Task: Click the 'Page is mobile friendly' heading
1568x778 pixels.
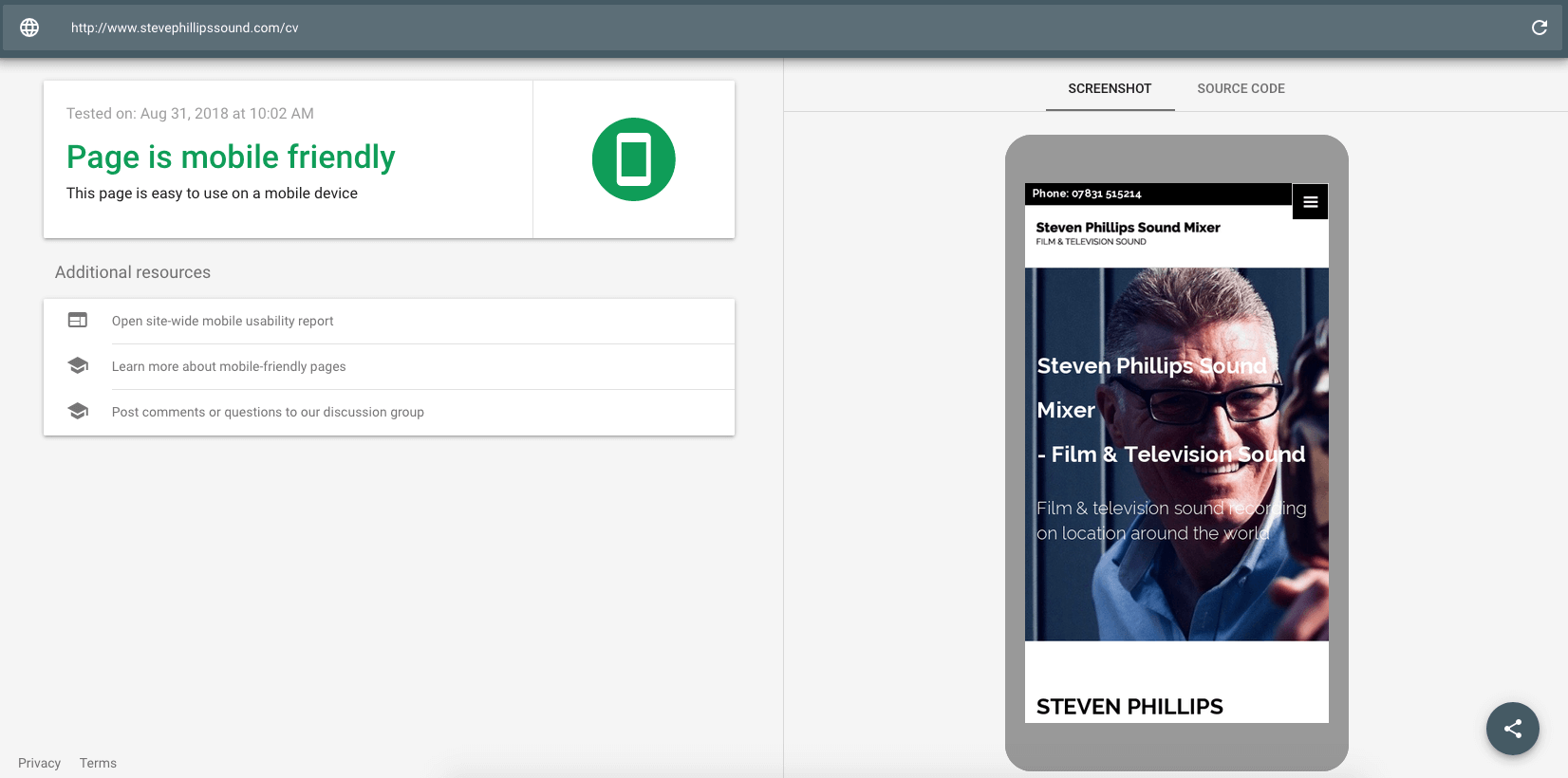Action: (231, 157)
